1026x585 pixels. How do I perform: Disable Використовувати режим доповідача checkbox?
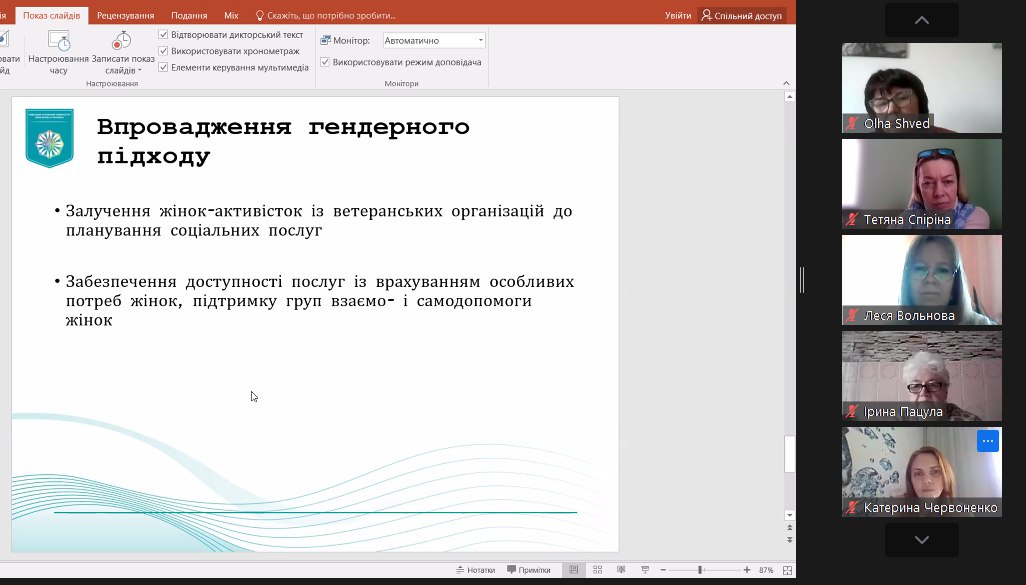click(x=325, y=62)
